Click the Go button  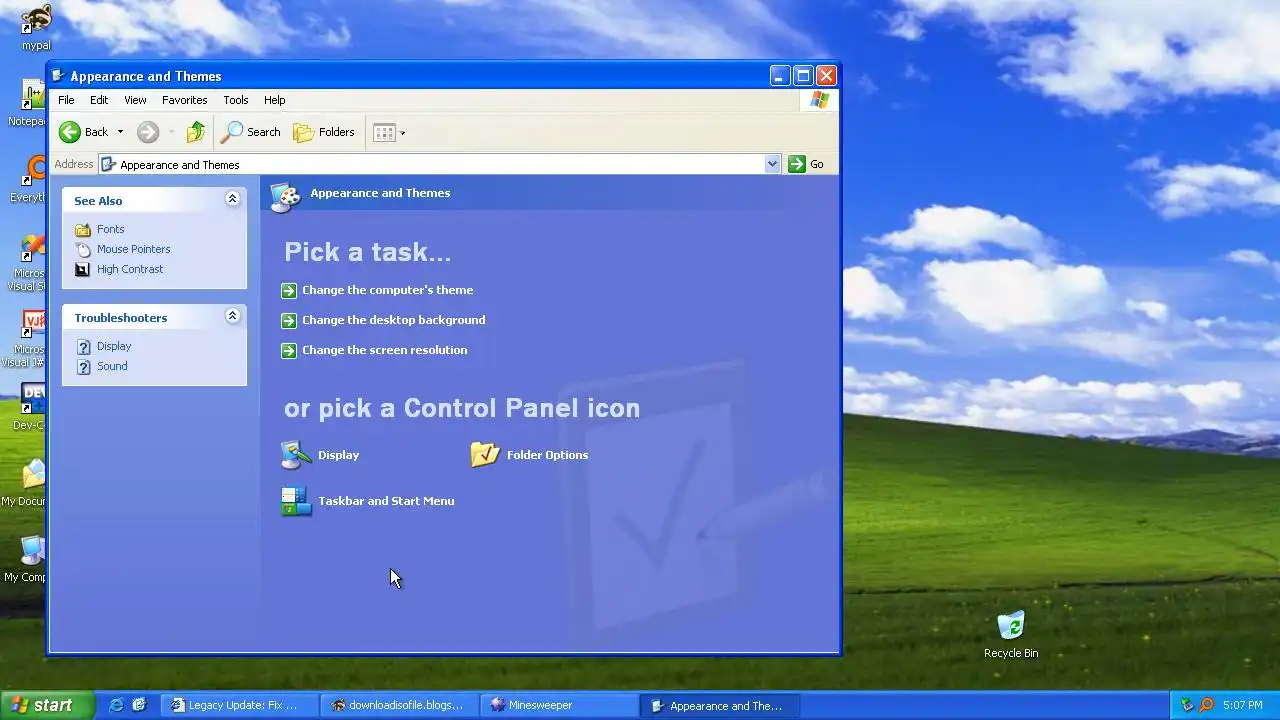point(806,164)
